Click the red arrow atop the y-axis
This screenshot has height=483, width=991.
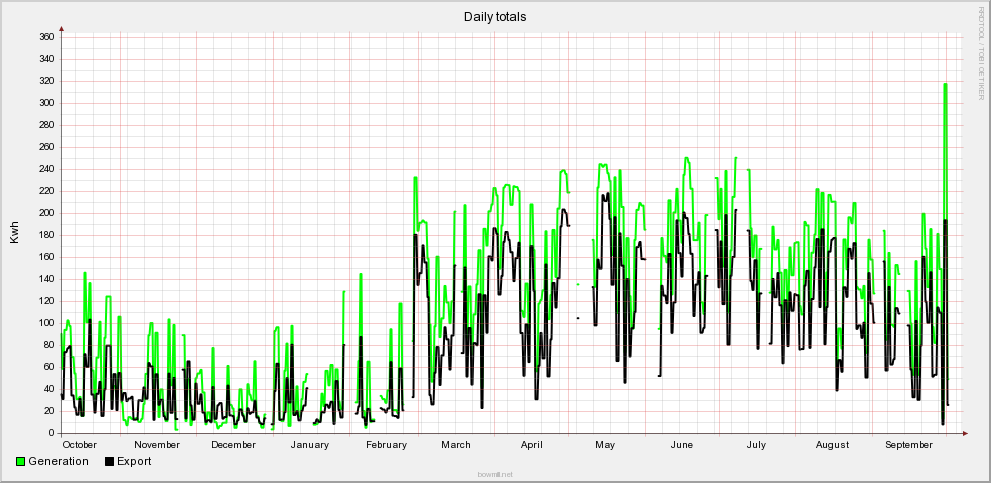(62, 29)
